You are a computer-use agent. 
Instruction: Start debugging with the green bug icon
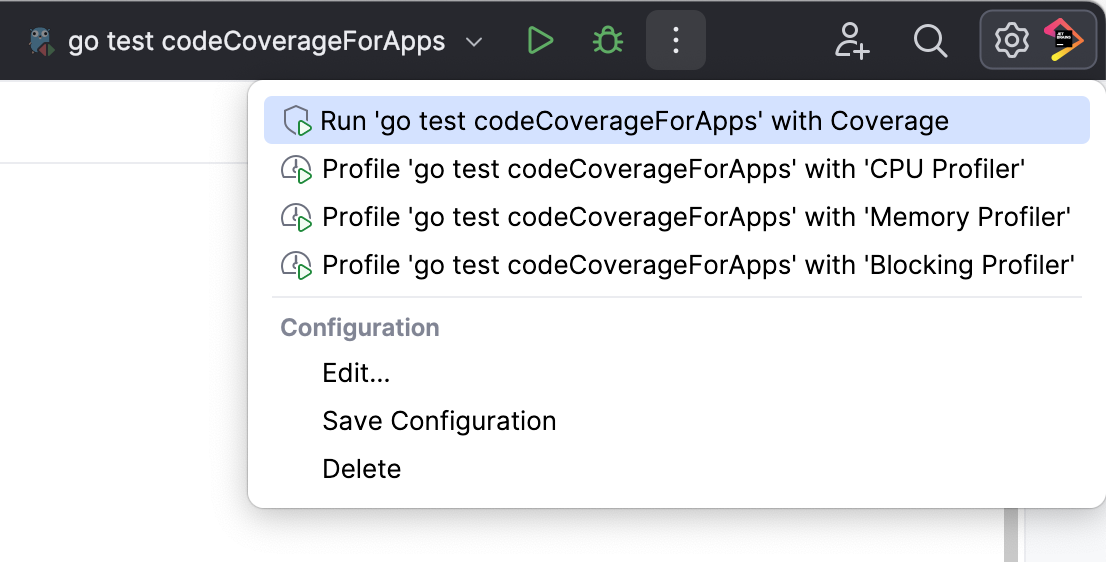pos(608,41)
